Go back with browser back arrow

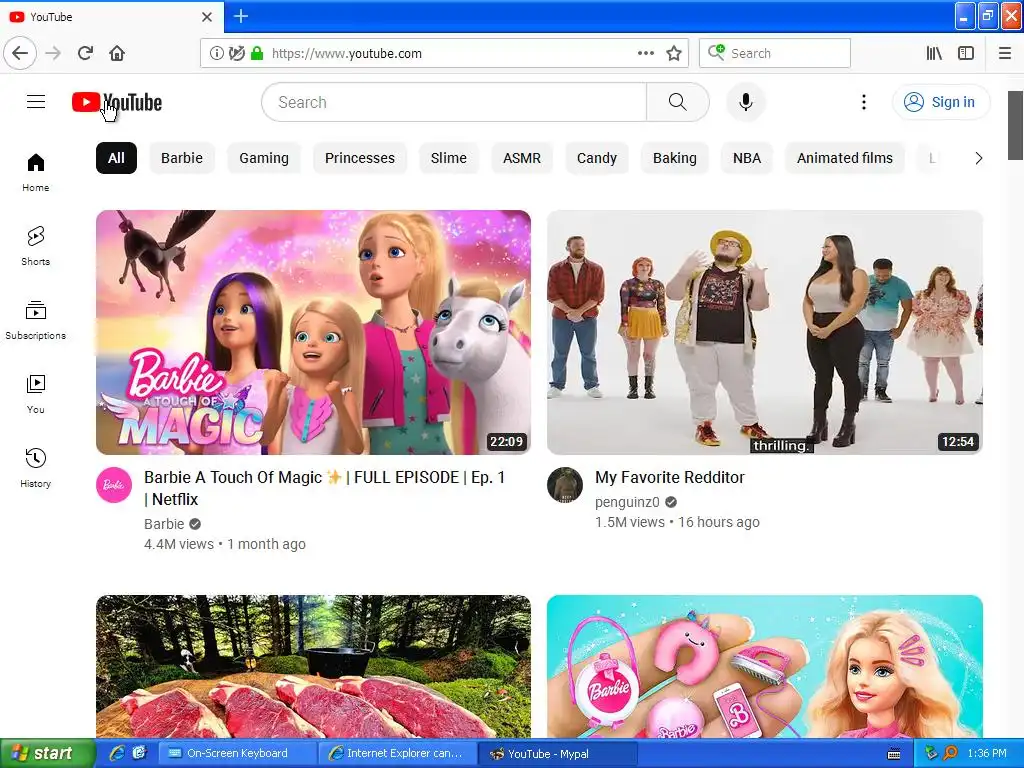tap(20, 53)
